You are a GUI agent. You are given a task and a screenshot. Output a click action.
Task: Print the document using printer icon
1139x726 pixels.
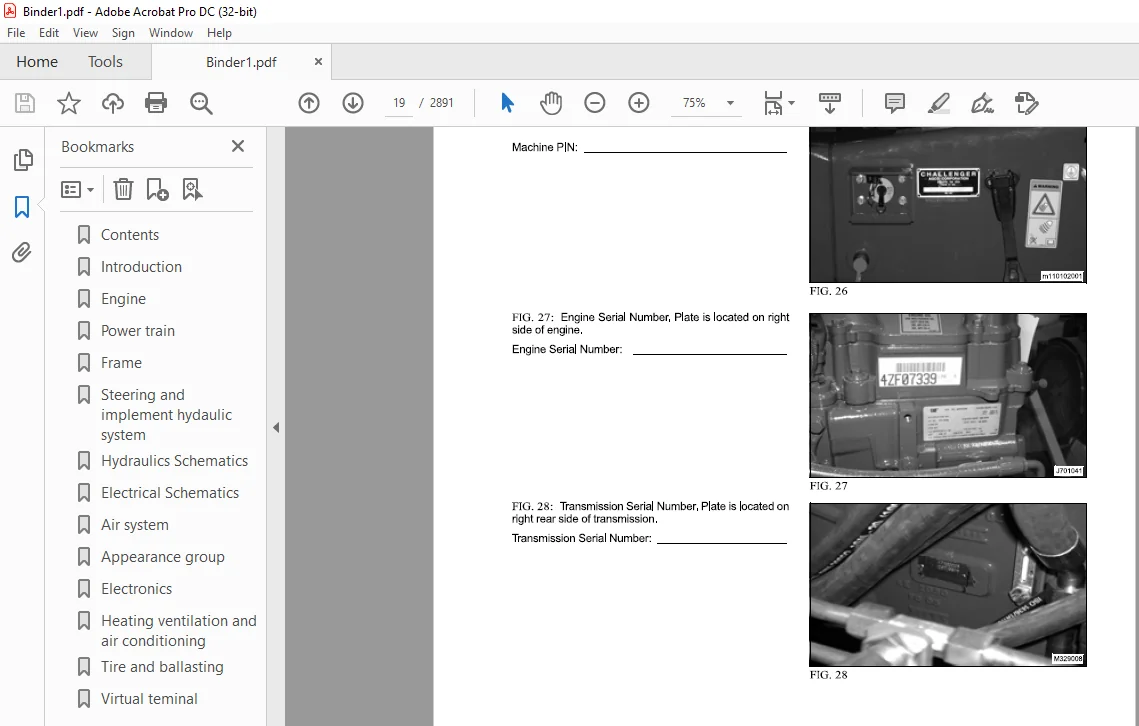pyautogui.click(x=156, y=103)
